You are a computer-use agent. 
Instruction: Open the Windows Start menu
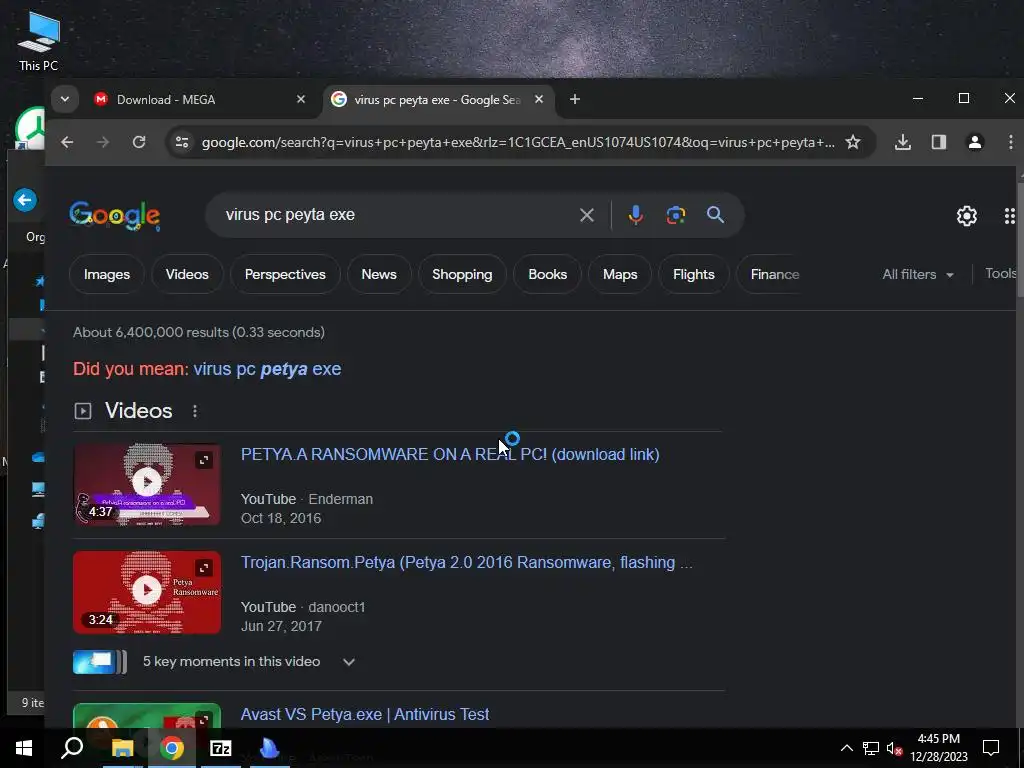click(x=24, y=748)
